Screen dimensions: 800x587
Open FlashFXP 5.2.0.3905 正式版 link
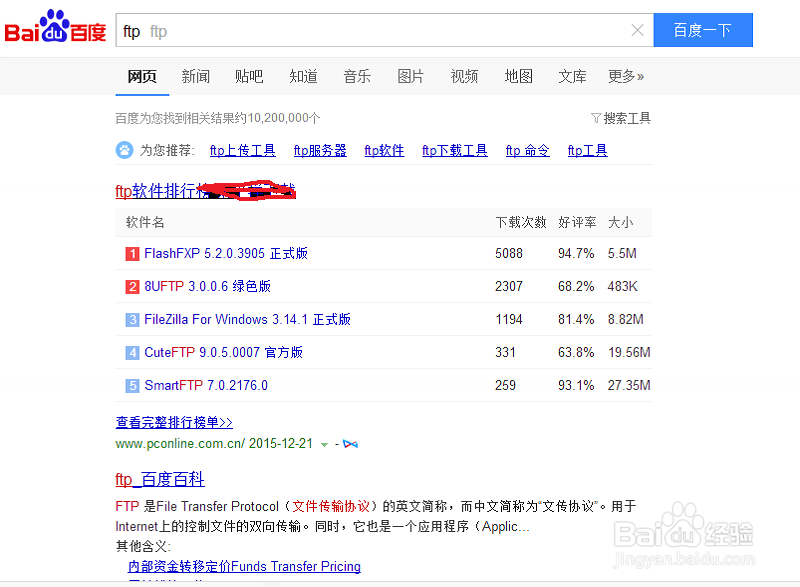[x=226, y=253]
